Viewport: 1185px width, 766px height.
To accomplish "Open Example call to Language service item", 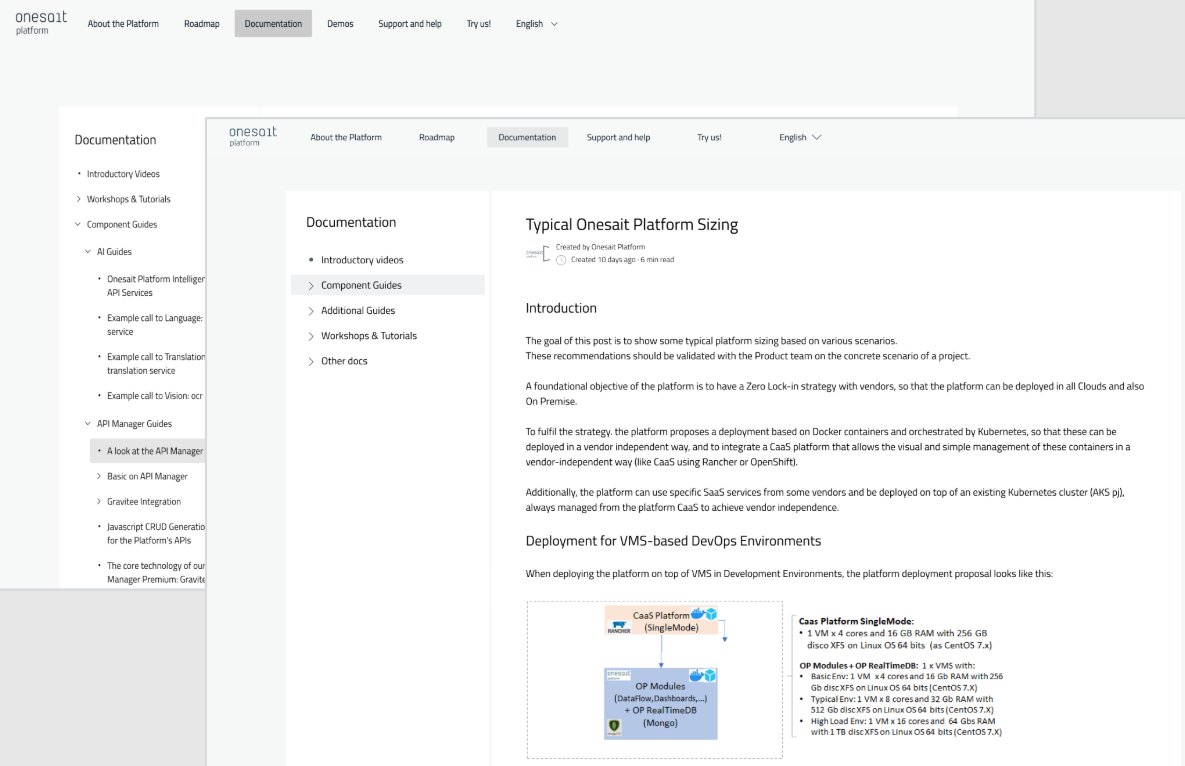I will [x=155, y=325].
